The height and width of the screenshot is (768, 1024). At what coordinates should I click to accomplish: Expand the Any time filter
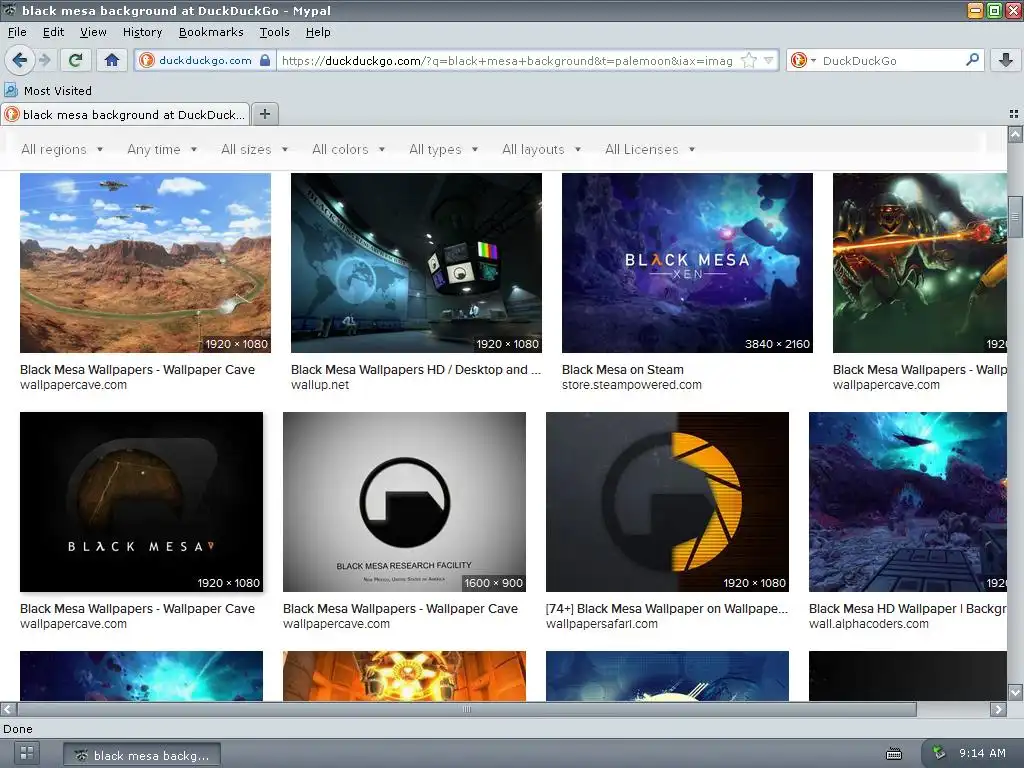tap(162, 150)
